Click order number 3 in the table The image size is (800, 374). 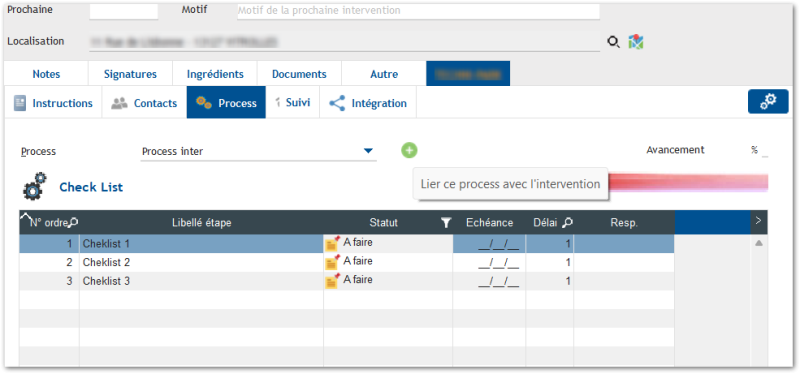[x=69, y=281]
